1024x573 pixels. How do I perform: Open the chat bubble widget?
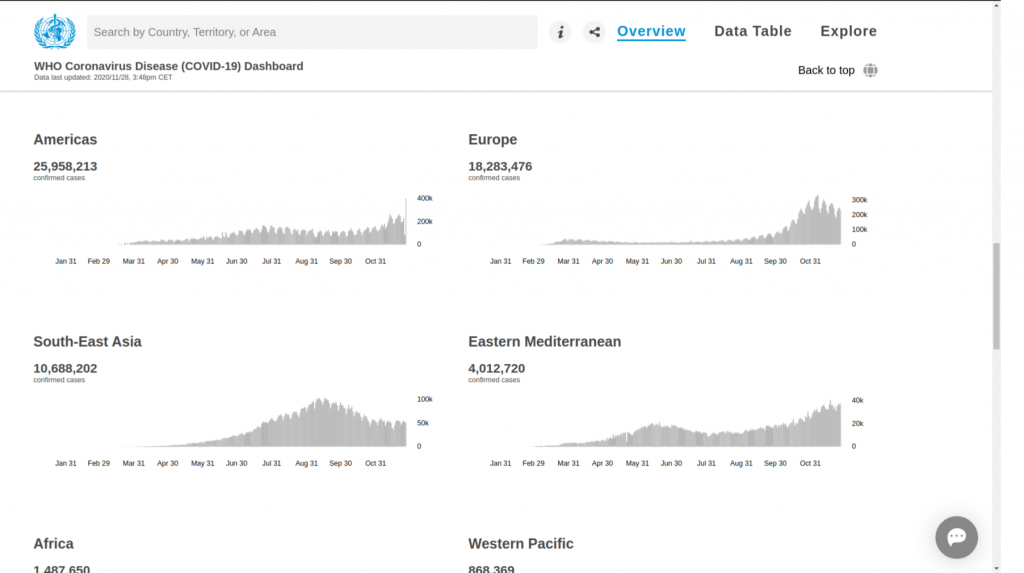956,537
